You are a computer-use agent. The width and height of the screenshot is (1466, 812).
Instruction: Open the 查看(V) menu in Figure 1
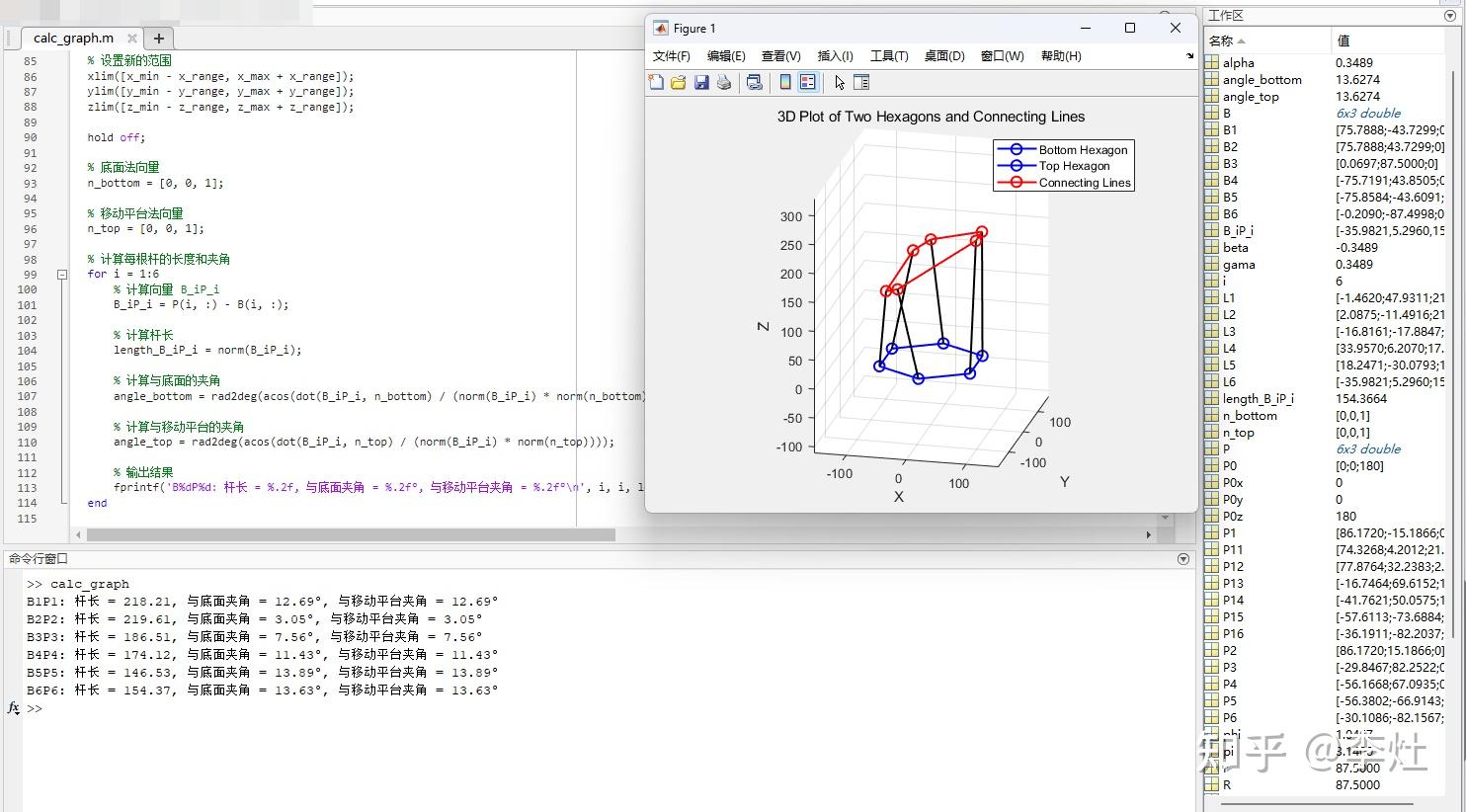tap(781, 56)
